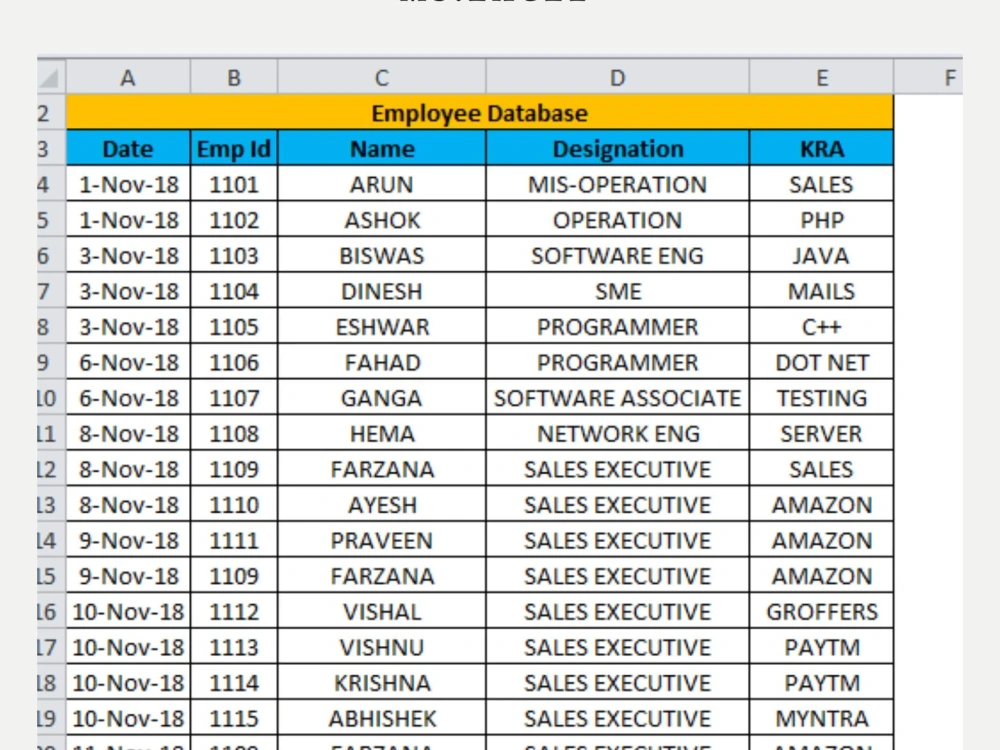Click the cell containing KRISHNA
The height and width of the screenshot is (750, 1000).
[x=382, y=683]
